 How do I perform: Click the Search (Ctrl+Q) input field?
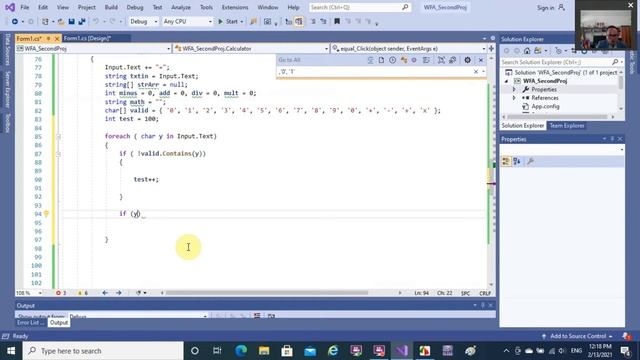tap(359, 7)
